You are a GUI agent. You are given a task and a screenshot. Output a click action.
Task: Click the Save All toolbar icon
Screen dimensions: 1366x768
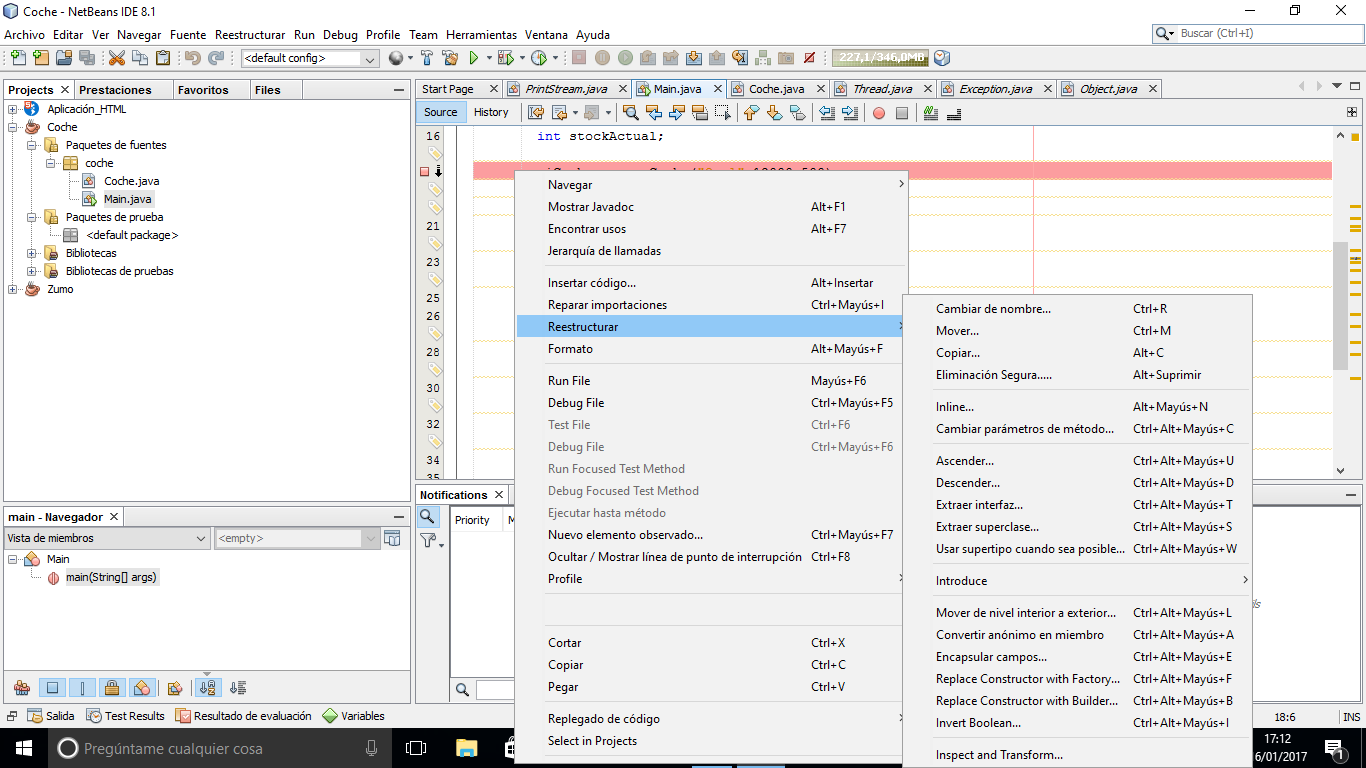point(87,58)
